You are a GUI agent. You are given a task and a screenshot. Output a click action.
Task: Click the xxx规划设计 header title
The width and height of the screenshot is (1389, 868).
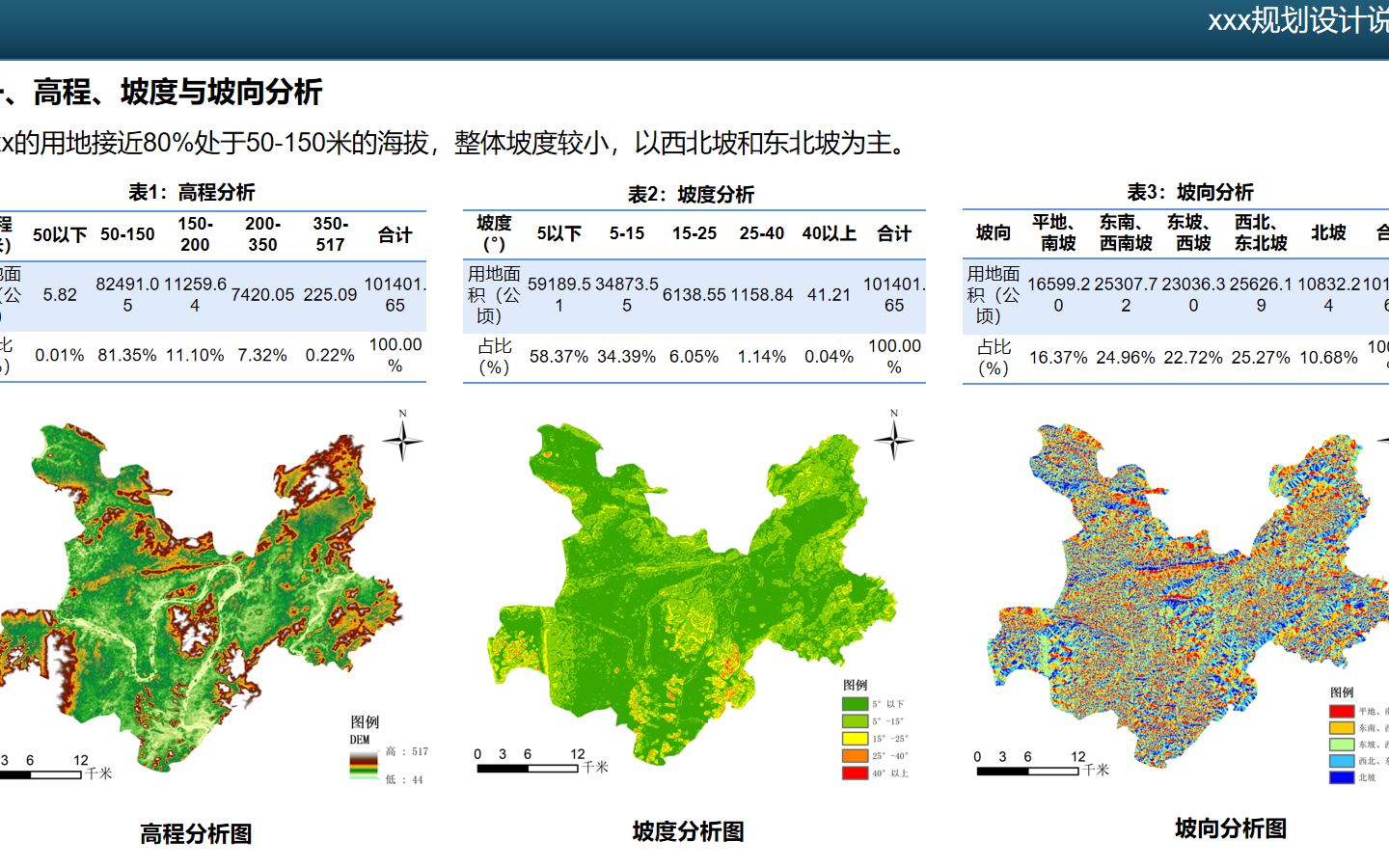coord(1298,21)
